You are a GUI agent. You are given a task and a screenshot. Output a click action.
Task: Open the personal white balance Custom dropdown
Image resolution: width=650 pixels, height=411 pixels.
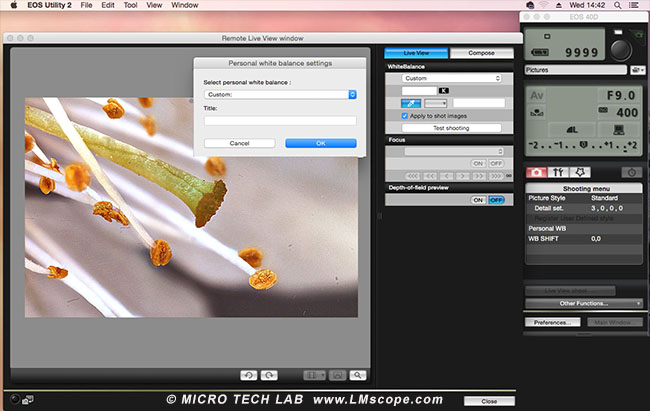click(x=280, y=95)
